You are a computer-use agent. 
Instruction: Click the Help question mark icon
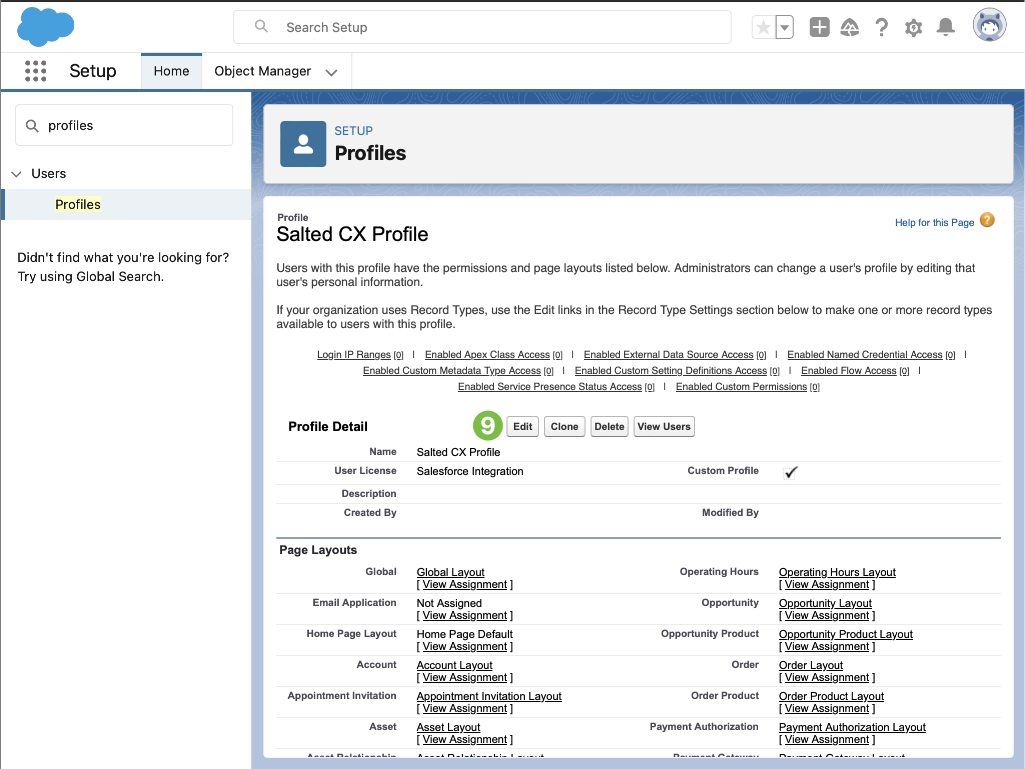click(x=881, y=28)
